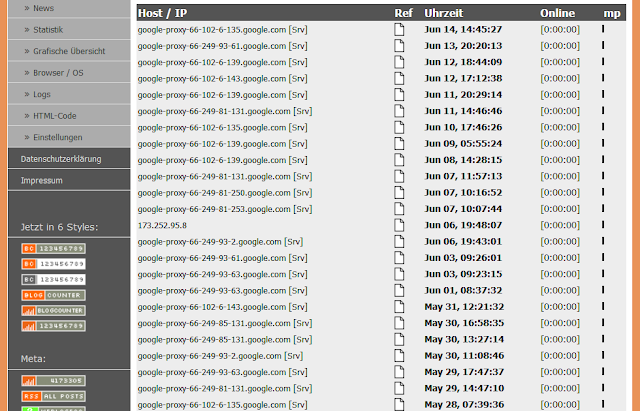Open referrer page icon for May 31, 12:21:32
This screenshot has height=411, width=640.
399,307
